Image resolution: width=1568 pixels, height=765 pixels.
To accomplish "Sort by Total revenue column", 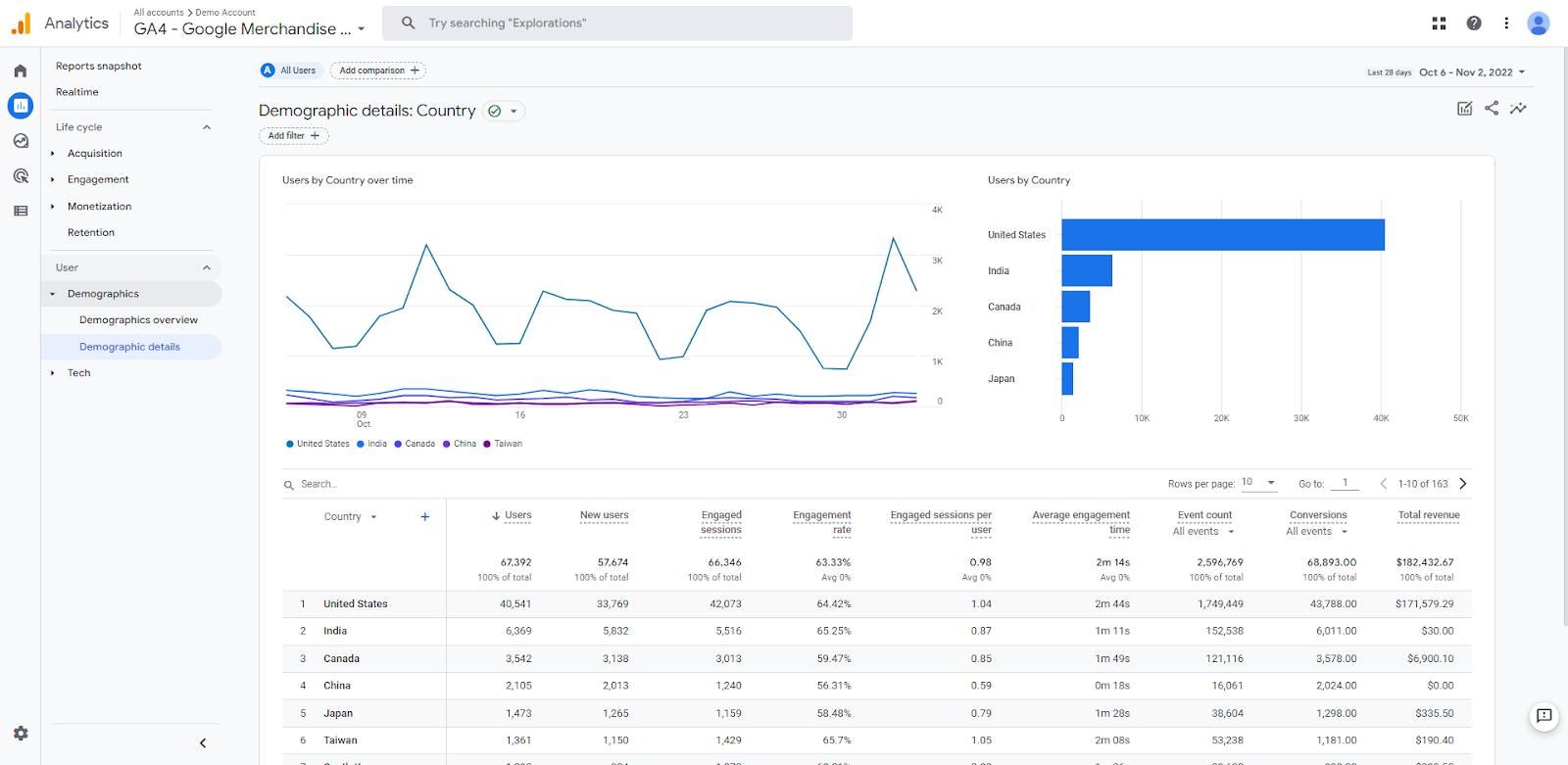I will tap(1429, 515).
